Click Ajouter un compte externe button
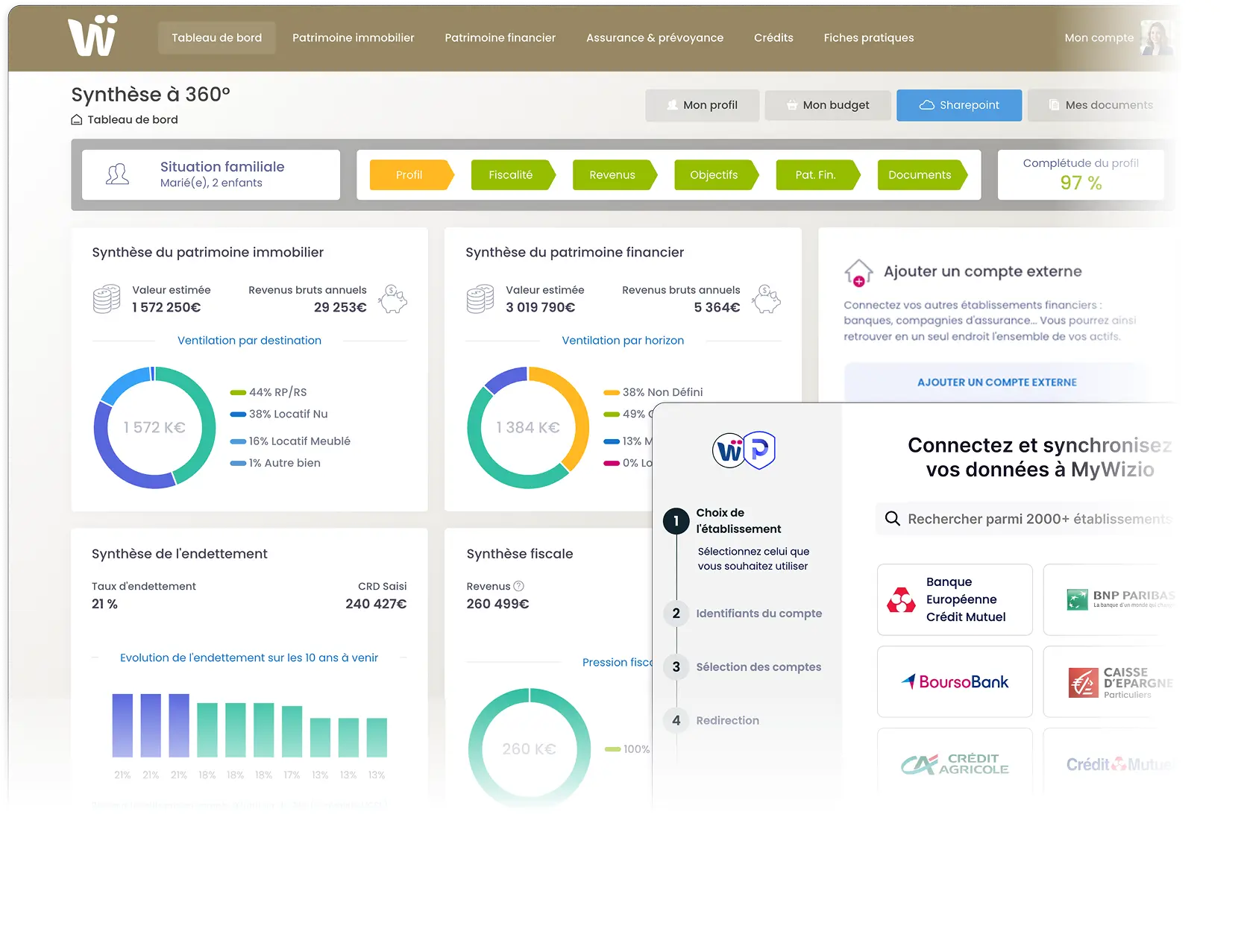This screenshot has width=1244, height=952. click(x=996, y=382)
